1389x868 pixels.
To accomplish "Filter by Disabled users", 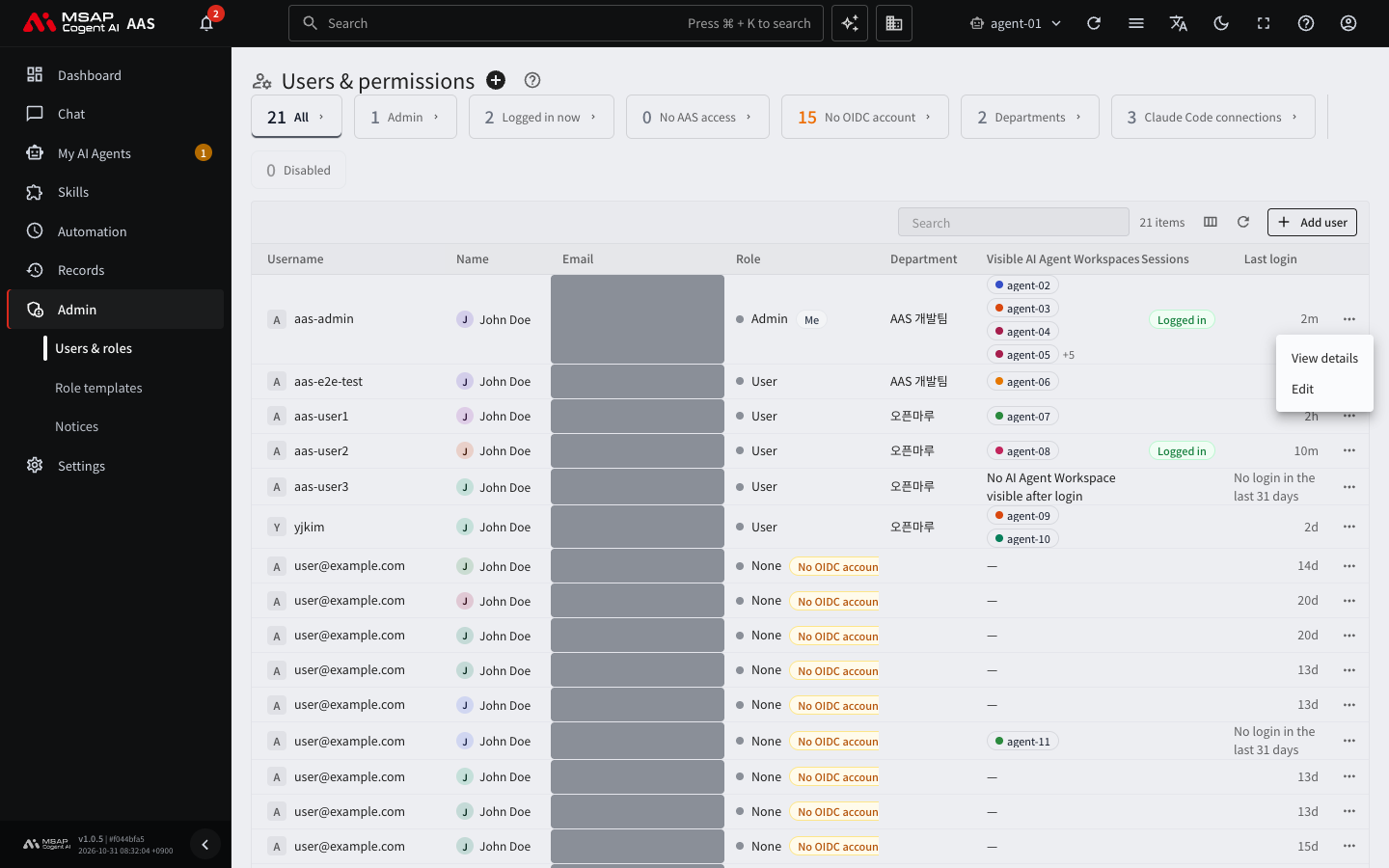I will click(299, 170).
